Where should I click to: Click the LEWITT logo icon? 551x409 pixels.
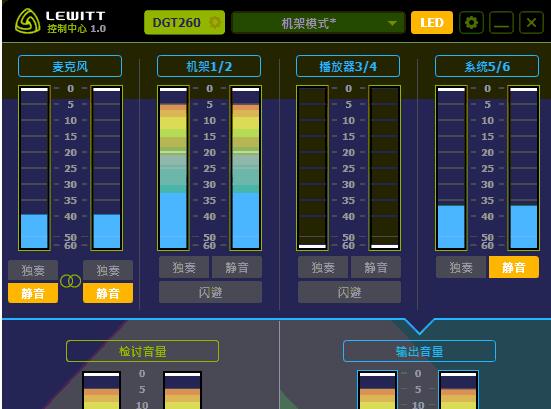[28, 21]
